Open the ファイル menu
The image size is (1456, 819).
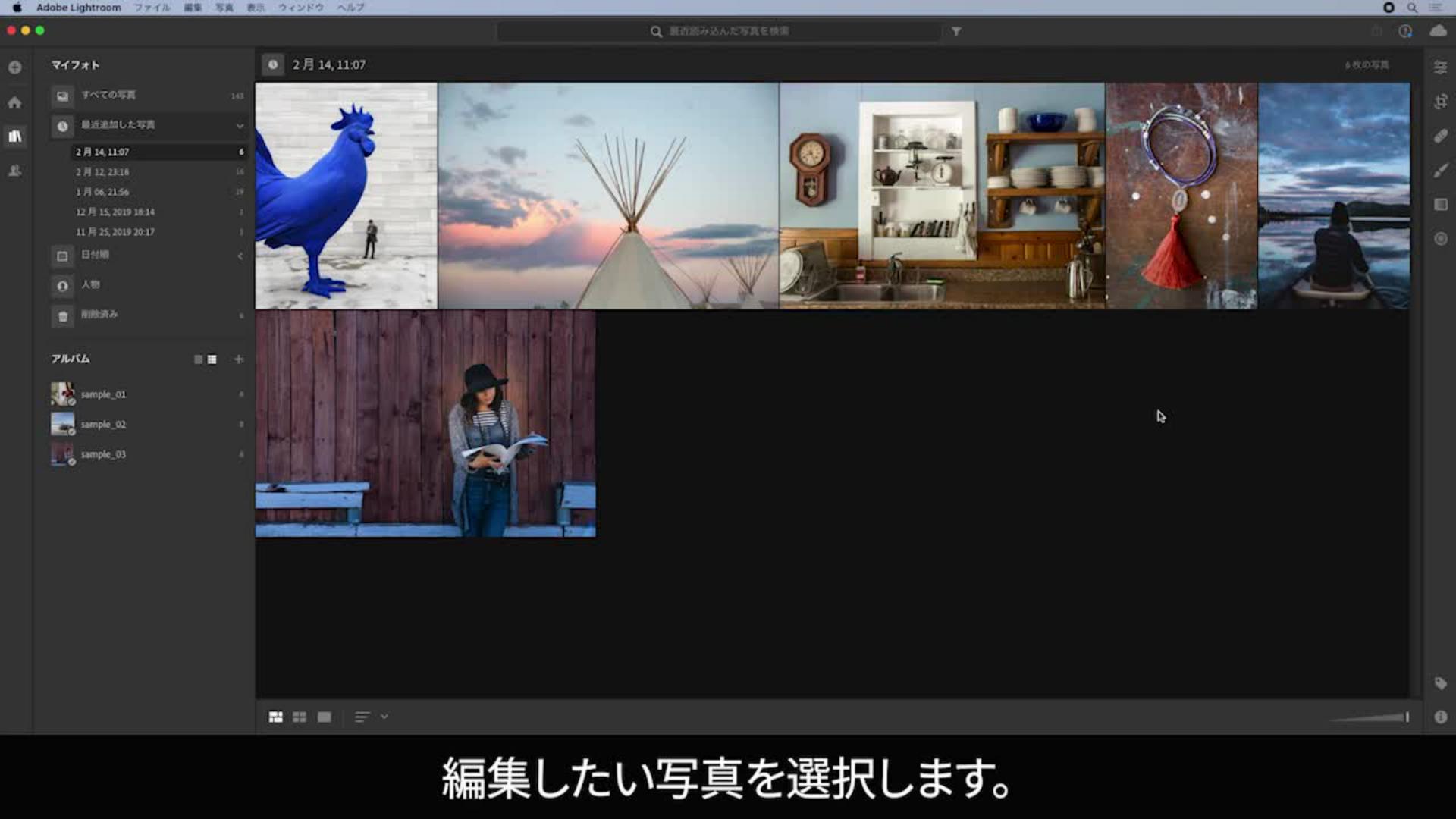(x=152, y=8)
